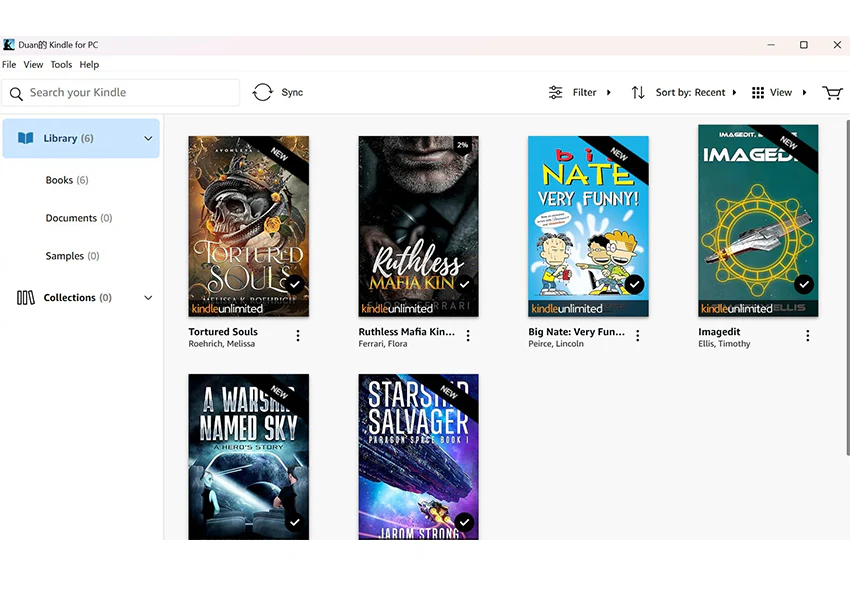Select Documents (0) in sidebar

tap(79, 218)
